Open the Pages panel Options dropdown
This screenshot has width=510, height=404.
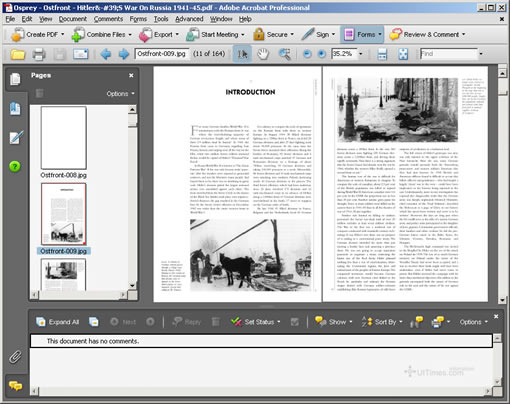click(x=120, y=94)
